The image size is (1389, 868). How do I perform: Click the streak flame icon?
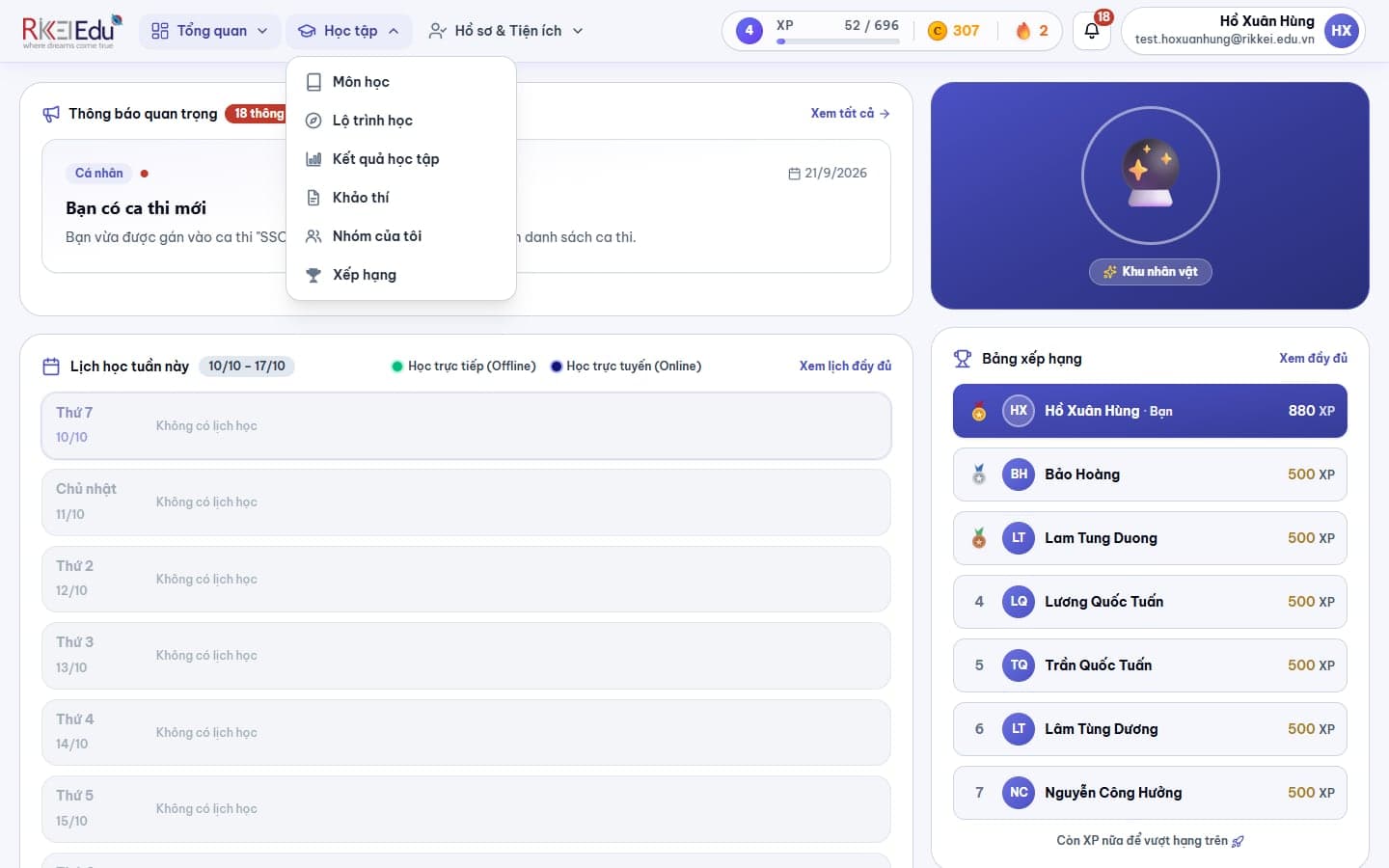(1023, 31)
